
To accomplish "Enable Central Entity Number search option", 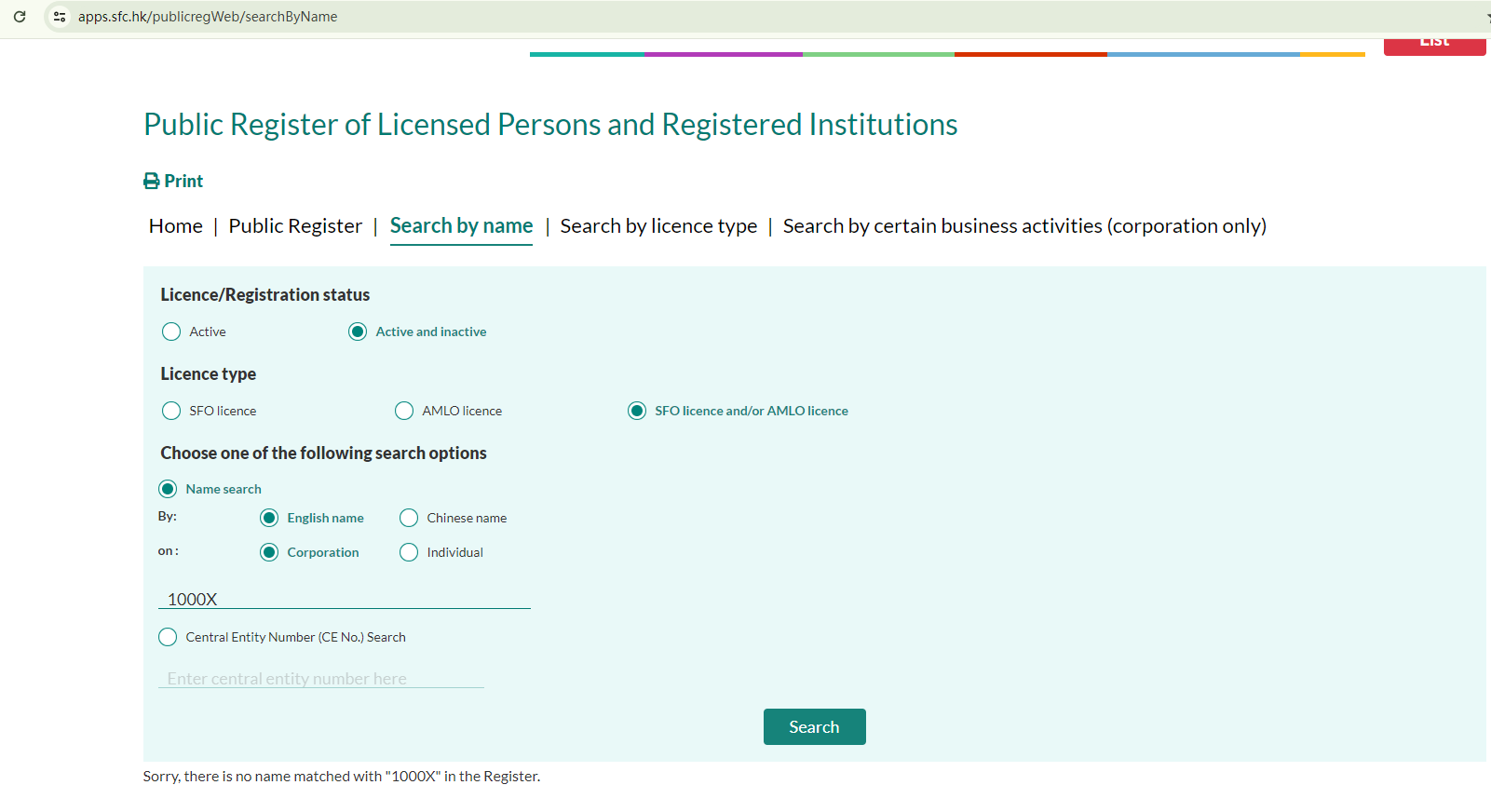I will pyautogui.click(x=168, y=637).
